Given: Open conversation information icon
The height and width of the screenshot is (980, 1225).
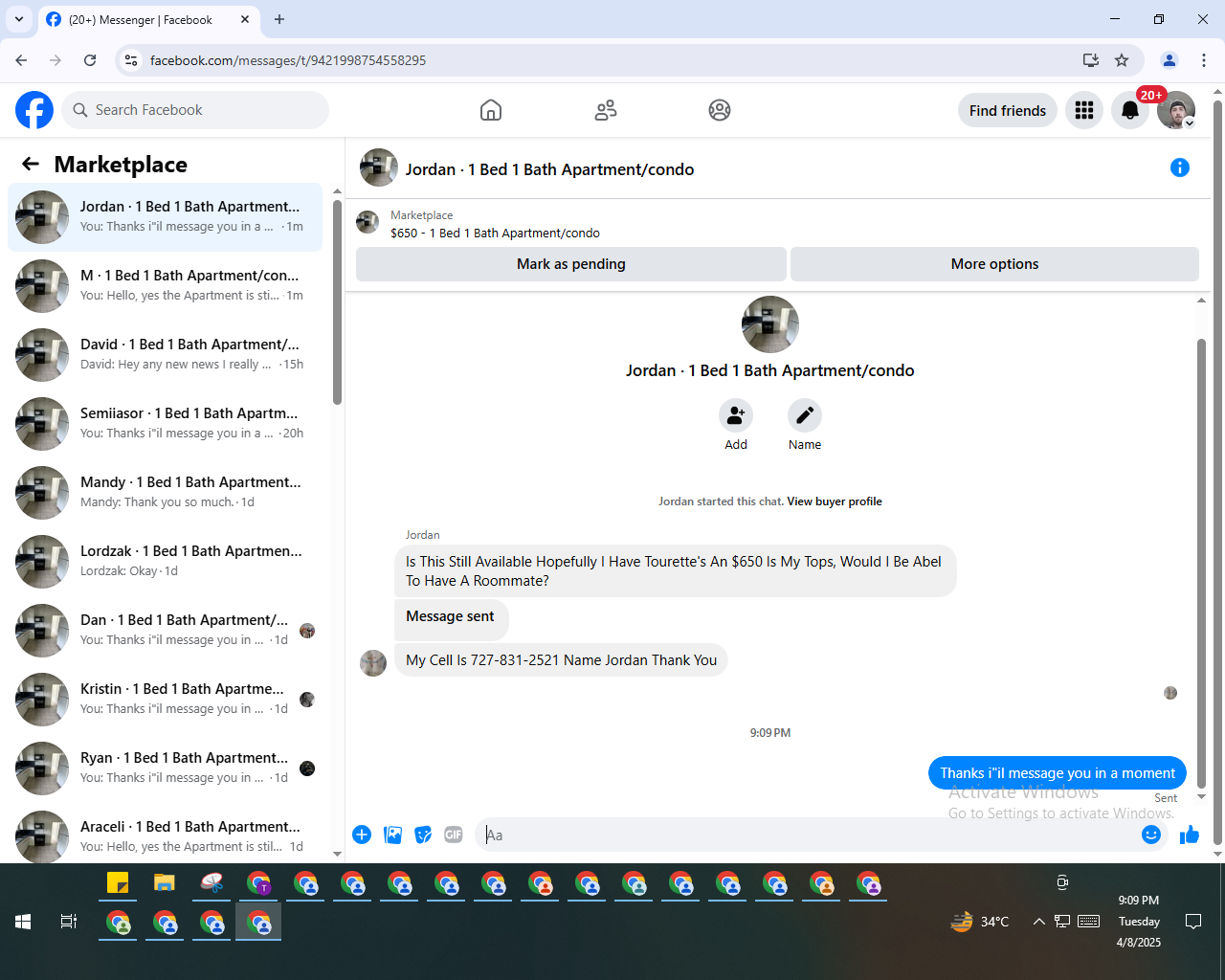Looking at the screenshot, I should [x=1180, y=168].
